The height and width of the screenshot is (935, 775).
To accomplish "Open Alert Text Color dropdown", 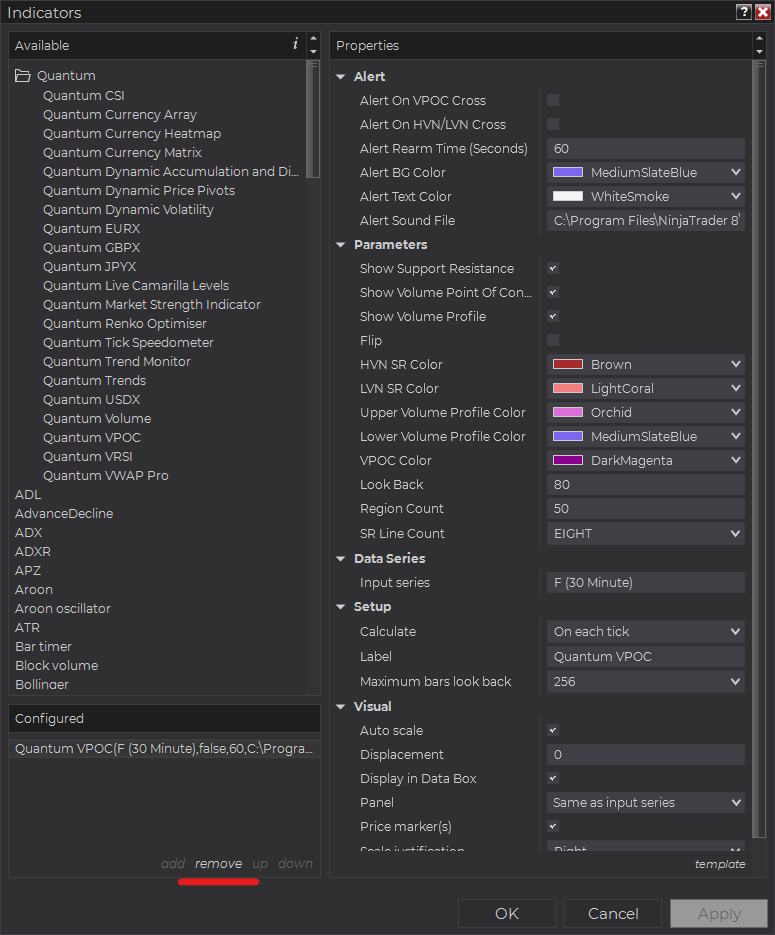I will point(646,196).
